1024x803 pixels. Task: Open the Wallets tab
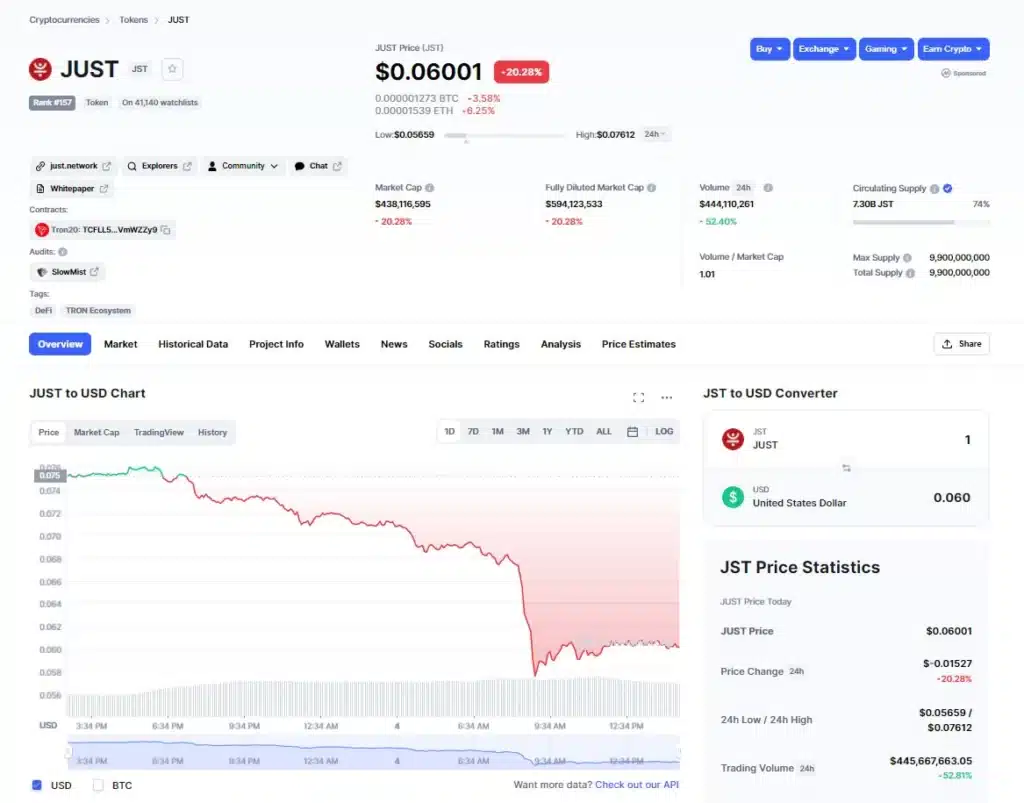342,344
